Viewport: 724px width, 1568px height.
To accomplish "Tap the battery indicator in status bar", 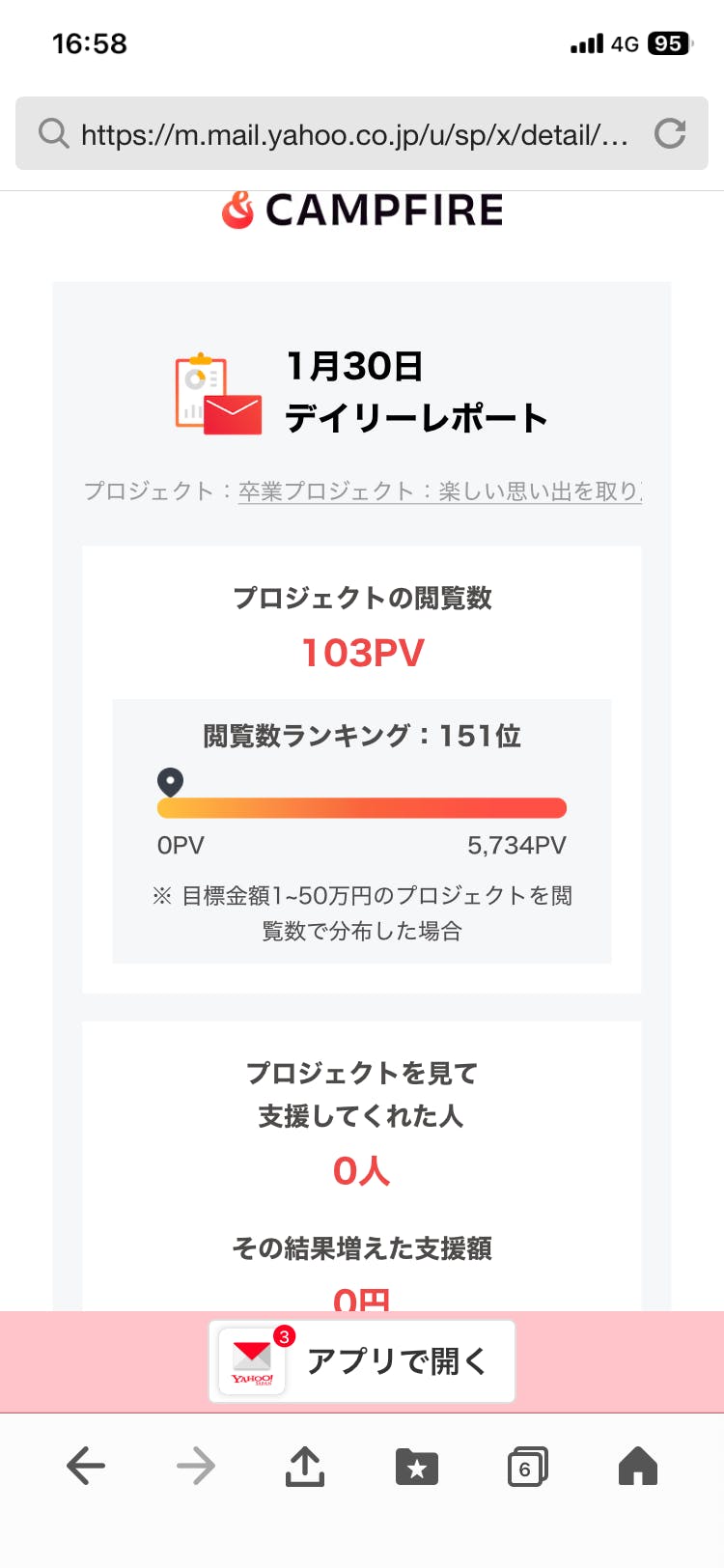I will (x=670, y=43).
